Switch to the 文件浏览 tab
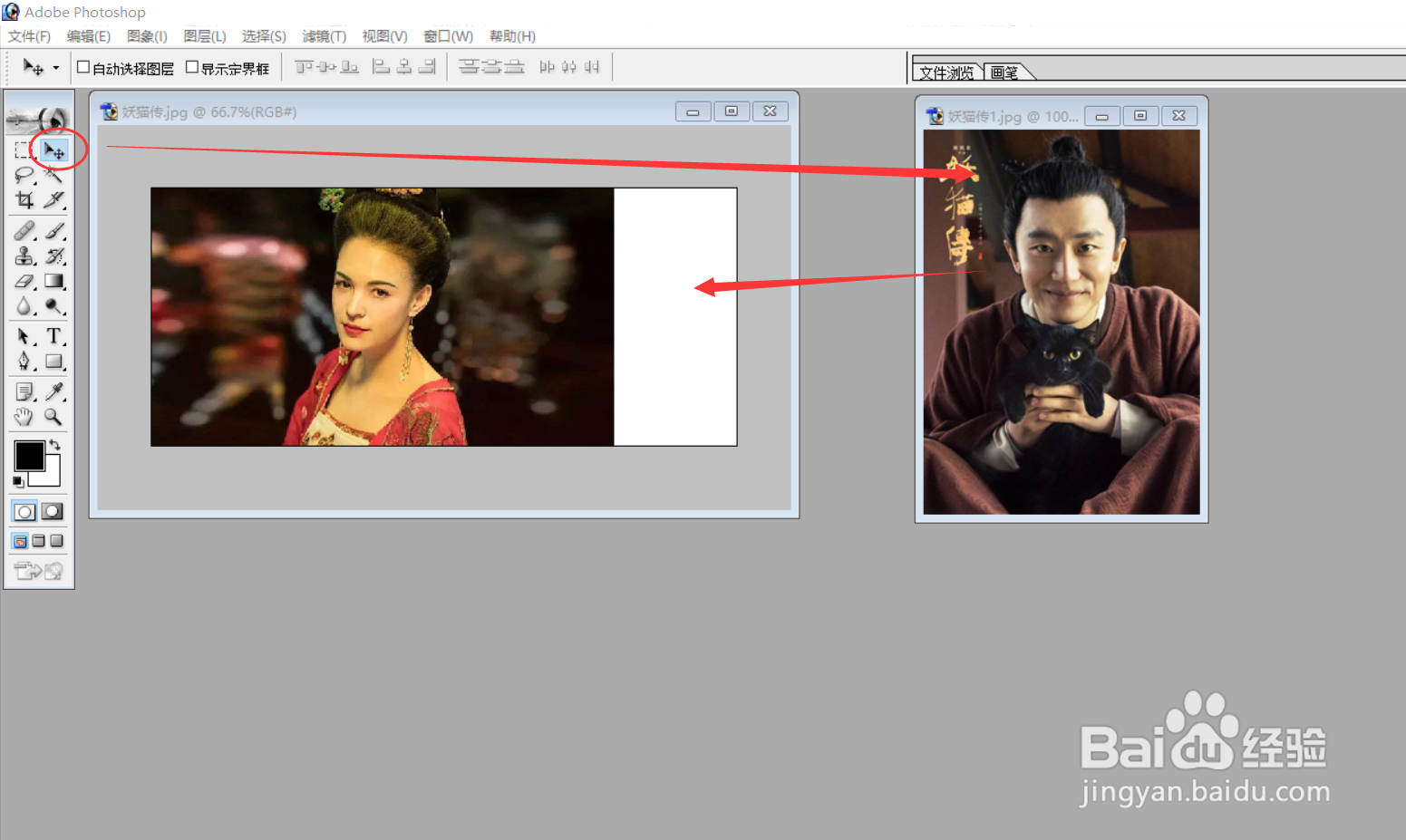 [947, 72]
